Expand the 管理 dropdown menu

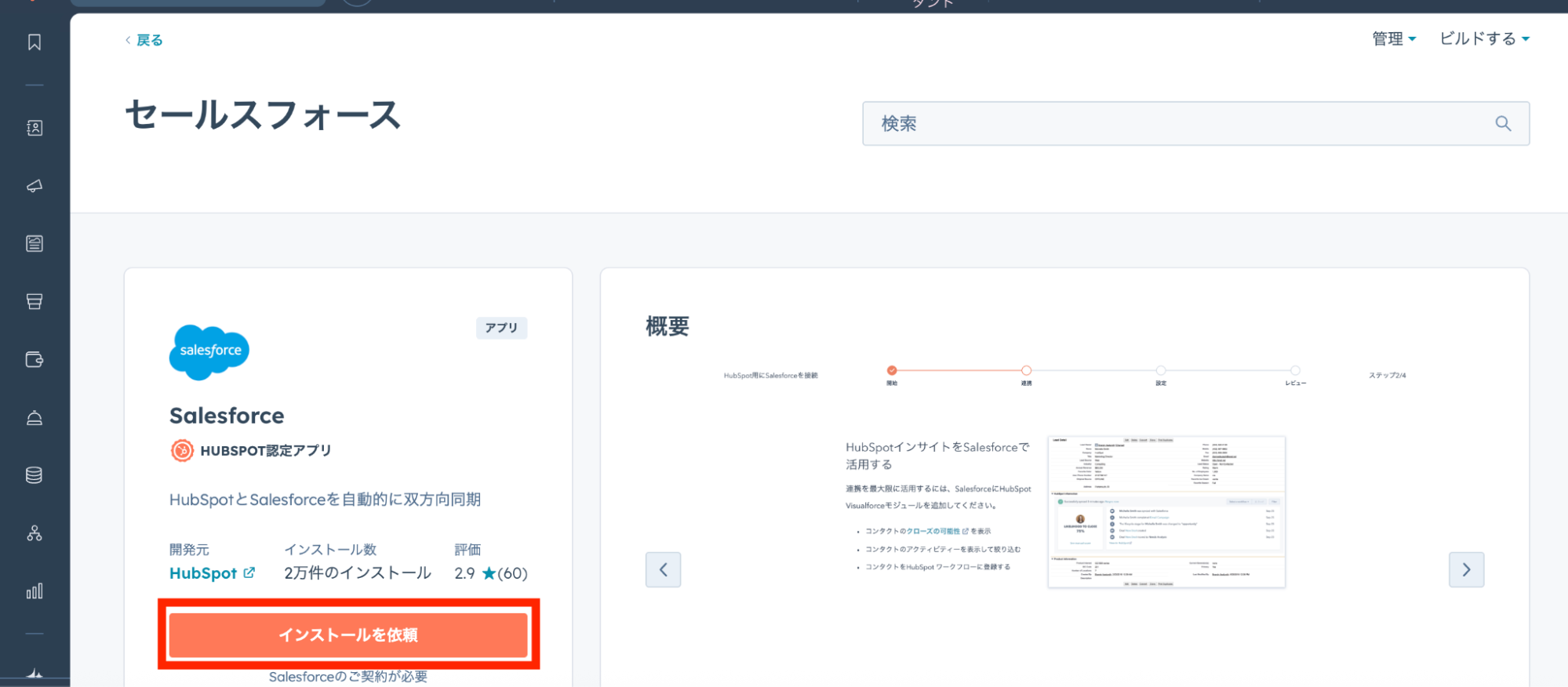click(x=1393, y=38)
